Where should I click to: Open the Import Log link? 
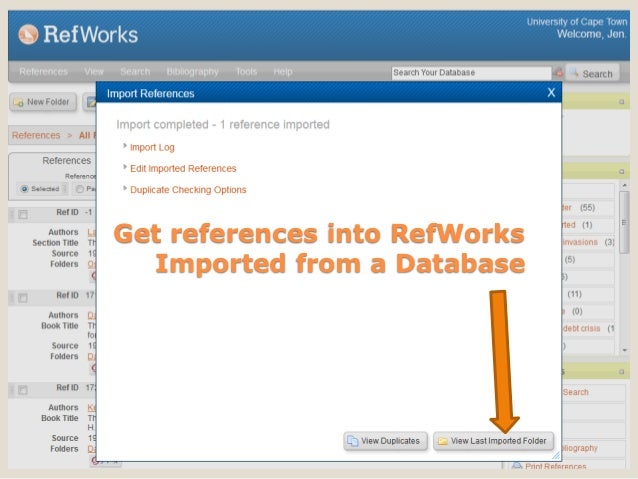(152, 147)
